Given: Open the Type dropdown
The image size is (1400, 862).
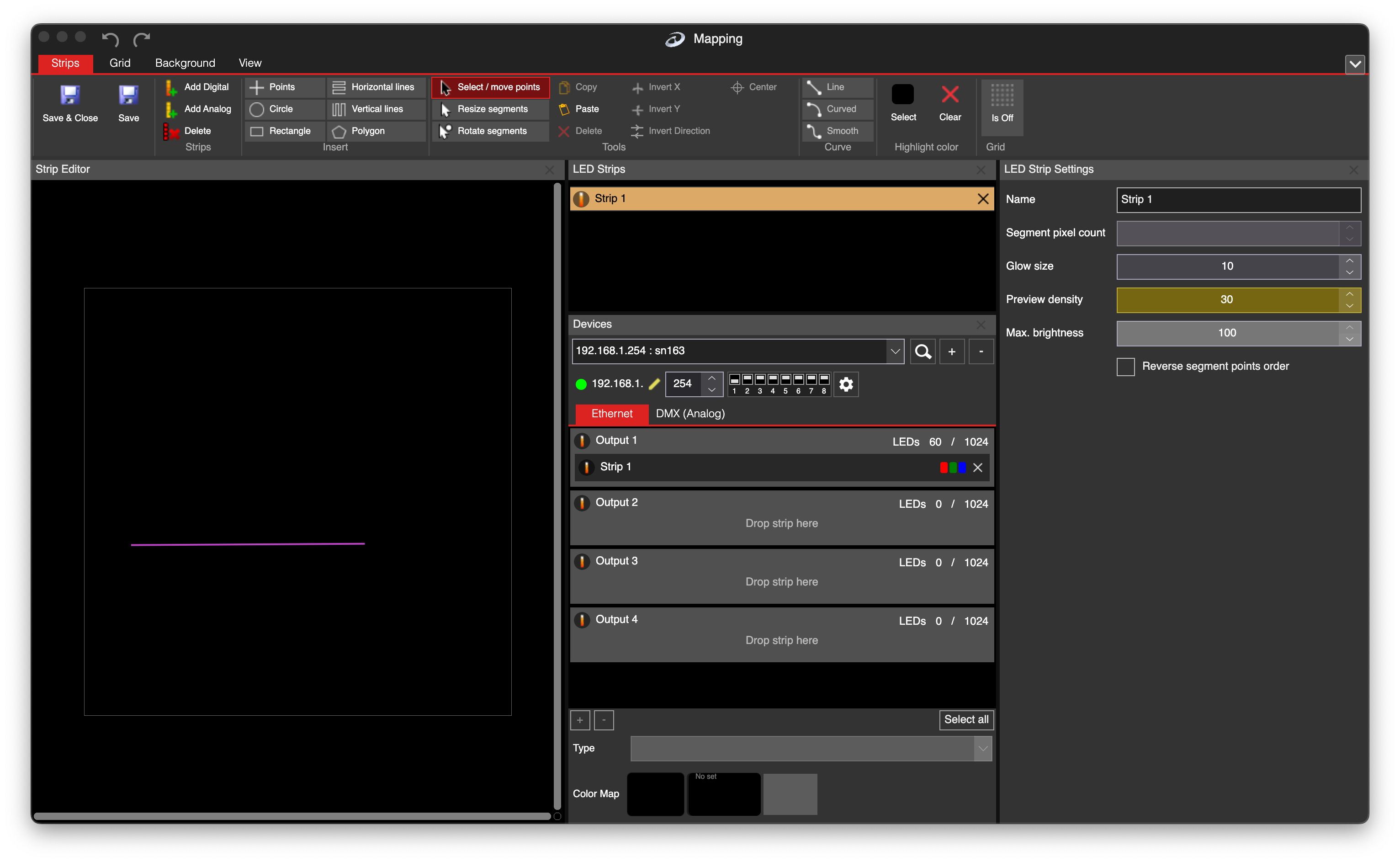Looking at the screenshot, I should pyautogui.click(x=982, y=749).
